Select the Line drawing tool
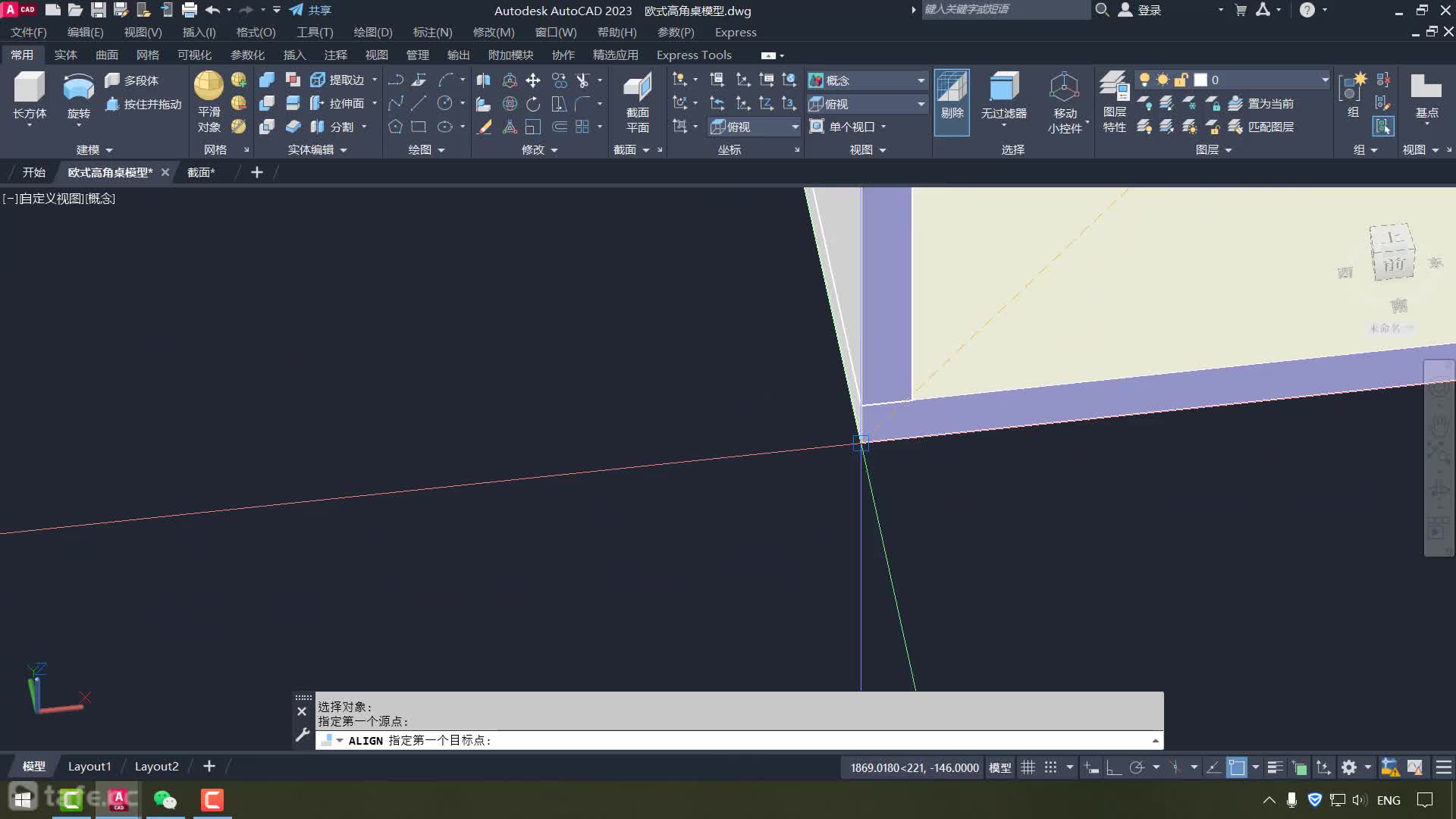Viewport: 1456px width, 819px height. coord(419,103)
